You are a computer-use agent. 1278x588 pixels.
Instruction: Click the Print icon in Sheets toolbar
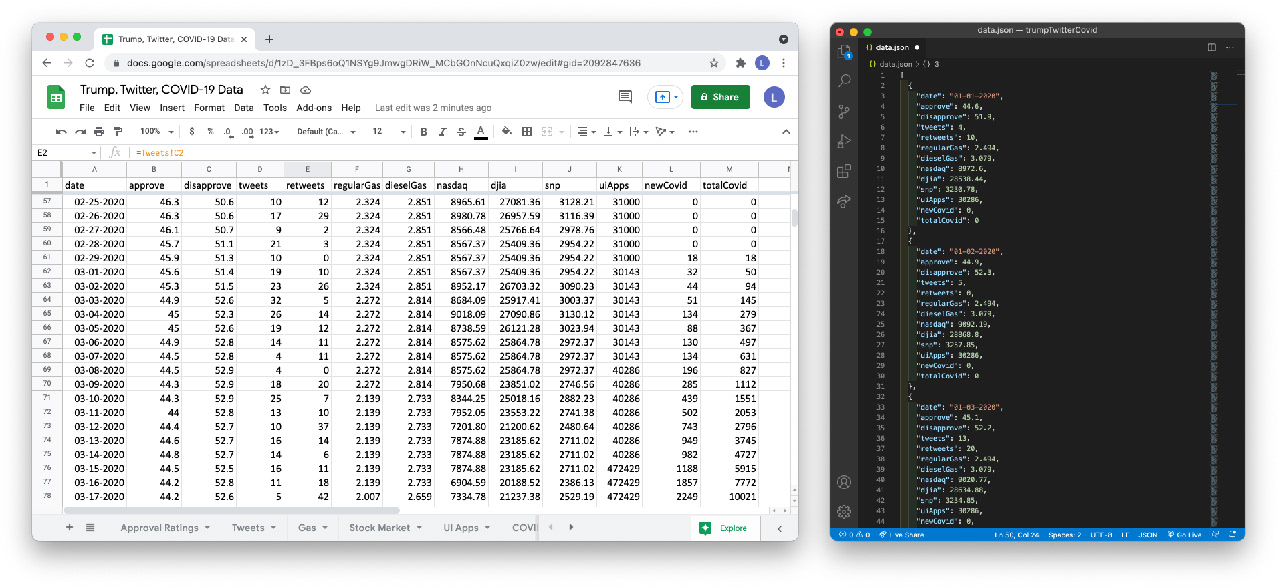pos(98,132)
